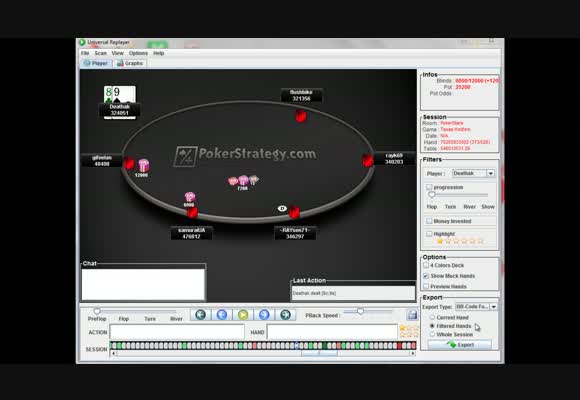Switch to the Graphs tab
The height and width of the screenshot is (400, 580).
pos(130,63)
